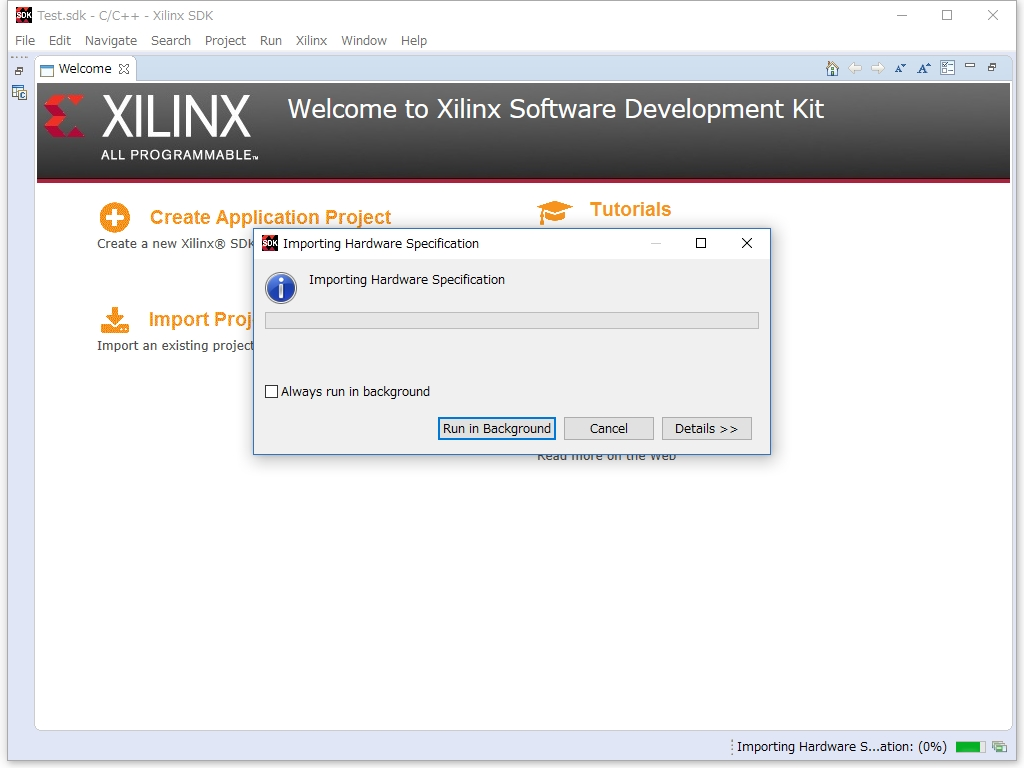Viewport: 1024px width, 768px height.
Task: Click the SDK icon in dialog title bar
Action: tap(270, 244)
